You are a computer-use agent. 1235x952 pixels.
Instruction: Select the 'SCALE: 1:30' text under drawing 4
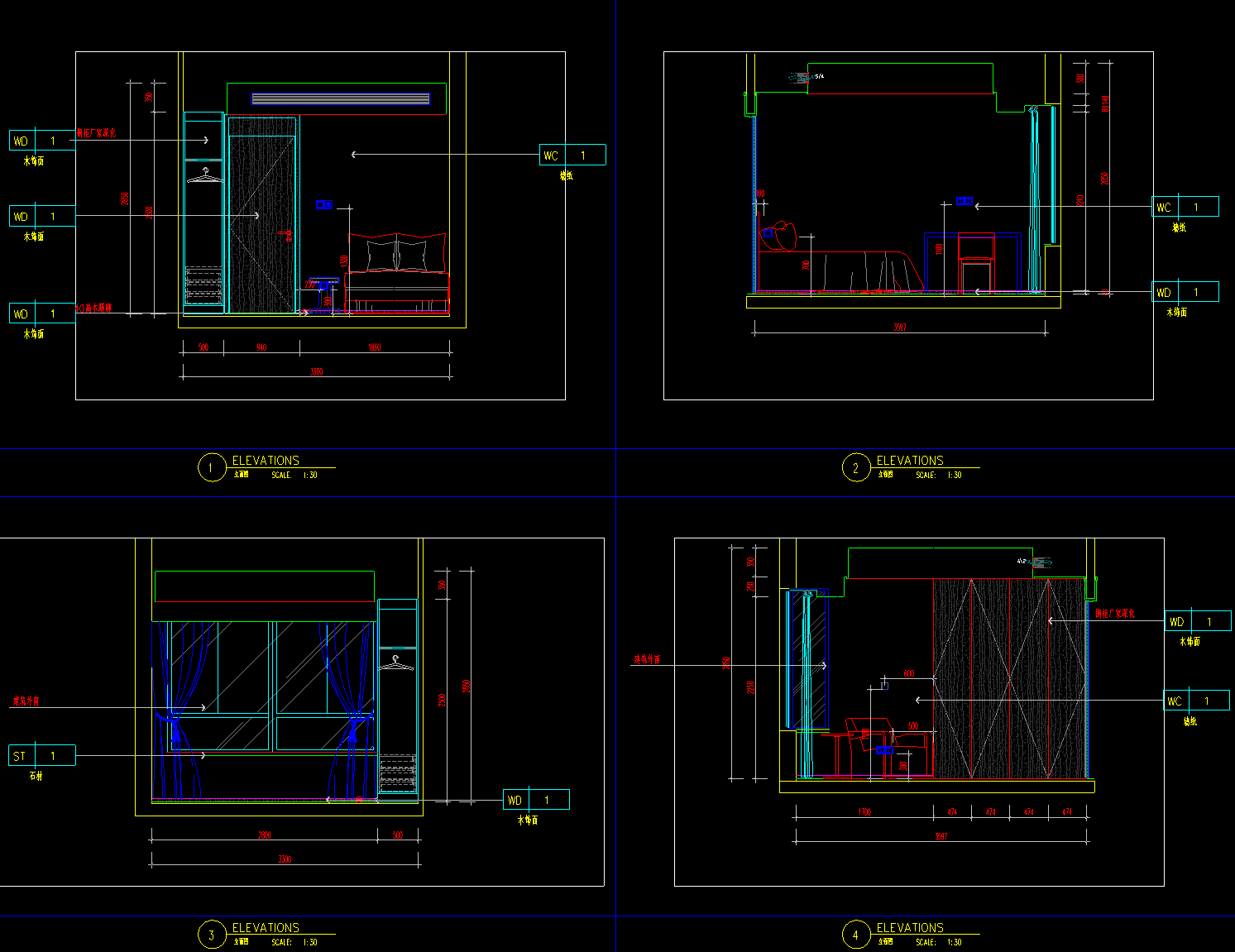coord(939,942)
